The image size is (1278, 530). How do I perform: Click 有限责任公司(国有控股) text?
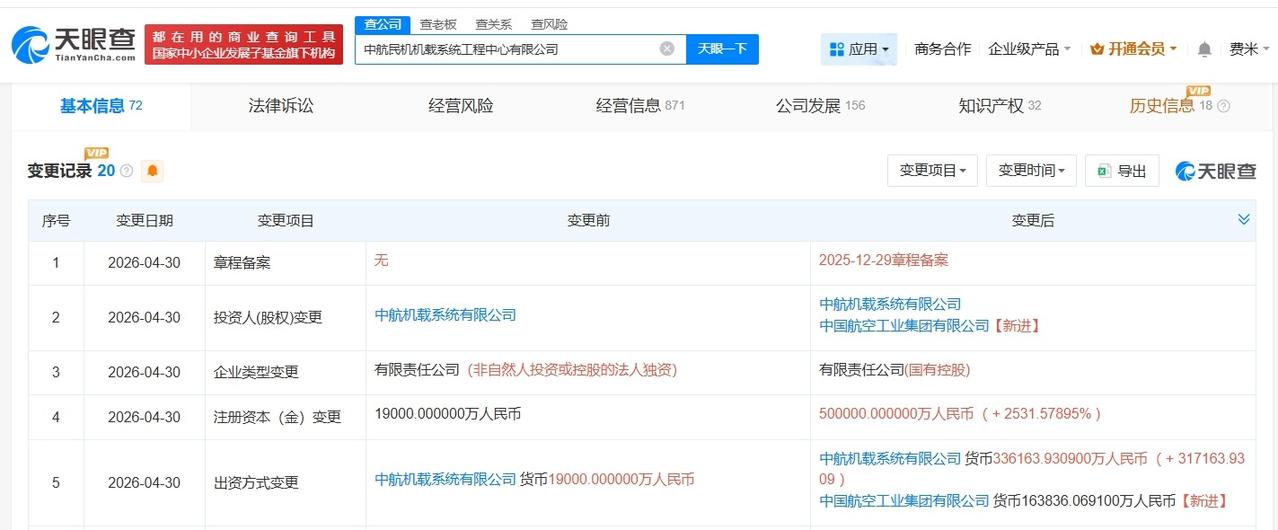pos(895,369)
